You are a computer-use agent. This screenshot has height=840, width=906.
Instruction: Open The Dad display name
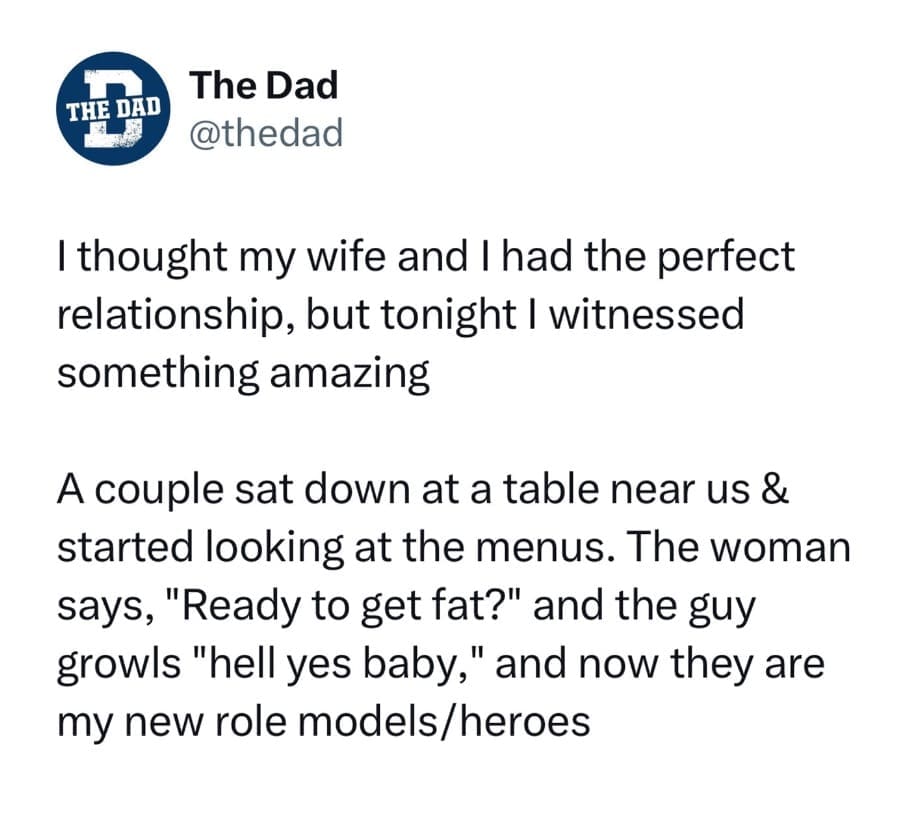(264, 86)
